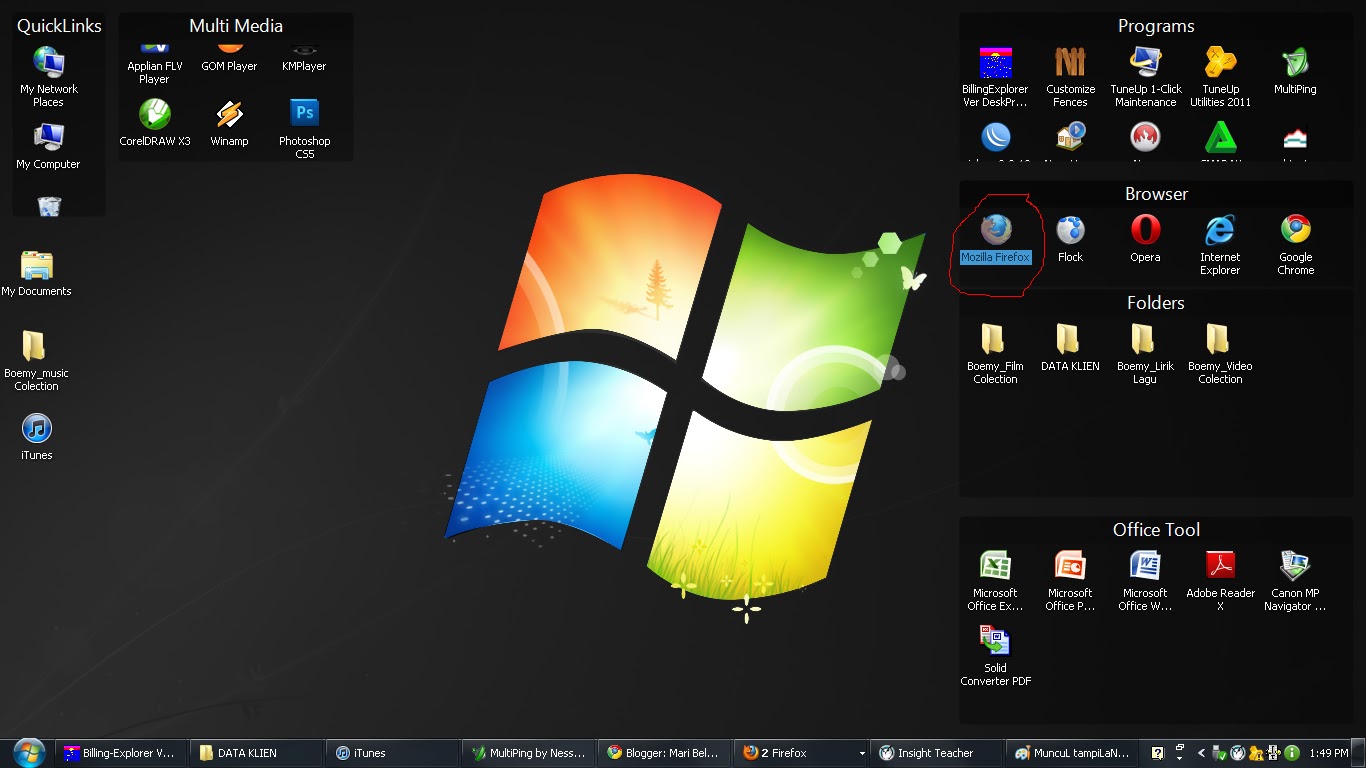Switch to Insight Teacher in the taskbar
The width and height of the screenshot is (1366, 768).
pyautogui.click(x=936, y=753)
